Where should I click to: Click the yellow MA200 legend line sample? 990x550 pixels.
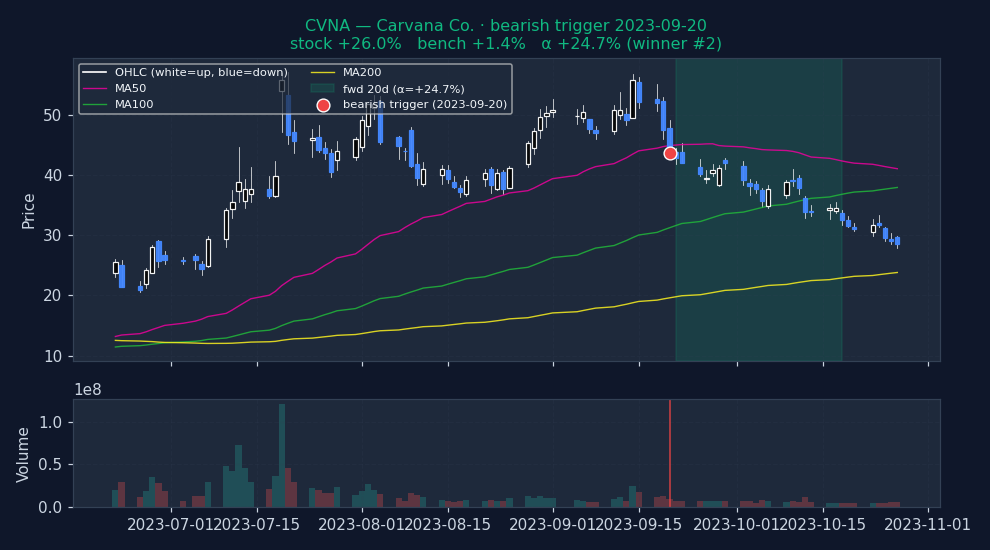coord(323,72)
